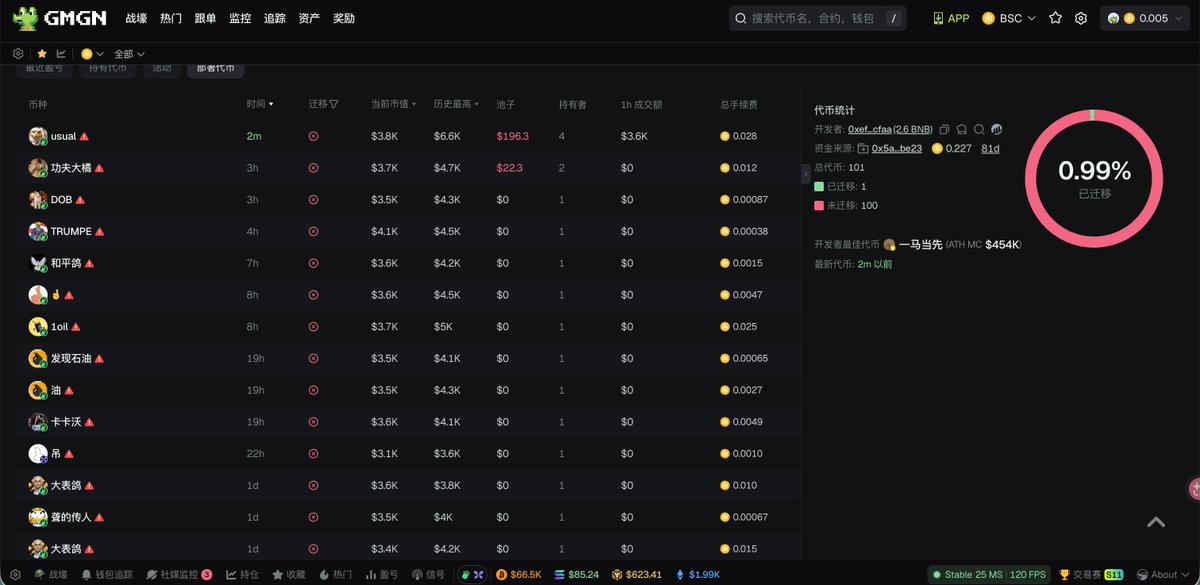This screenshot has width=1200, height=585.
Task: Copy the developer address 0xef…cfaa
Action: 944,130
